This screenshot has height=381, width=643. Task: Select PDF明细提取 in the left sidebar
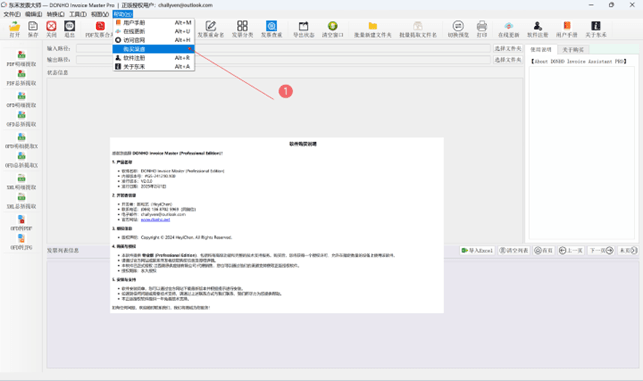coord(21,58)
